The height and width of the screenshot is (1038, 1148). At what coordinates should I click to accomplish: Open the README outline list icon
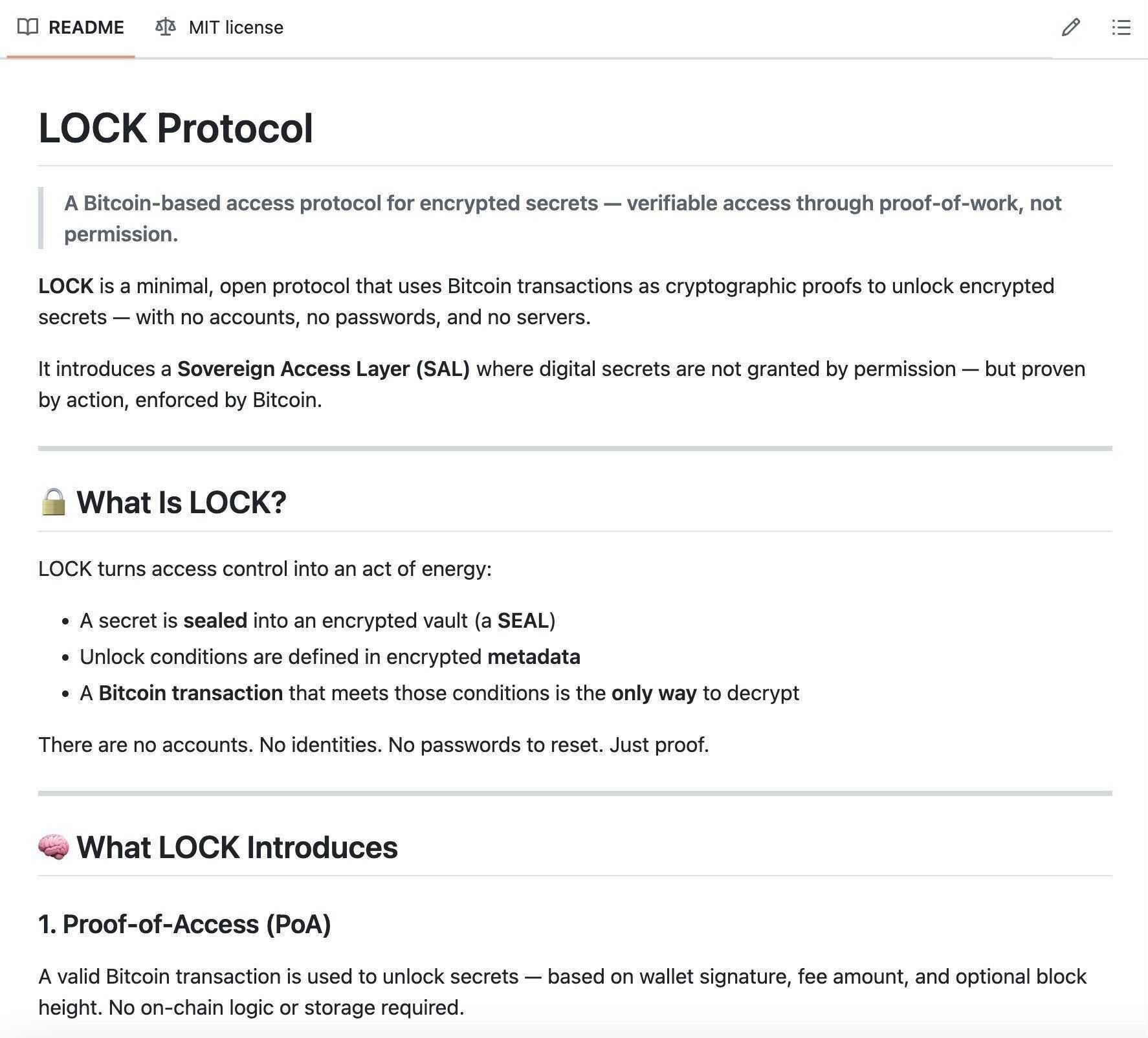(x=1121, y=27)
